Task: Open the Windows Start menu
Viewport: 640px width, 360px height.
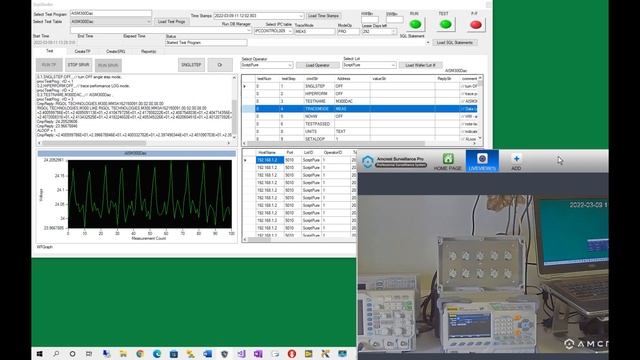Action: click(40, 354)
